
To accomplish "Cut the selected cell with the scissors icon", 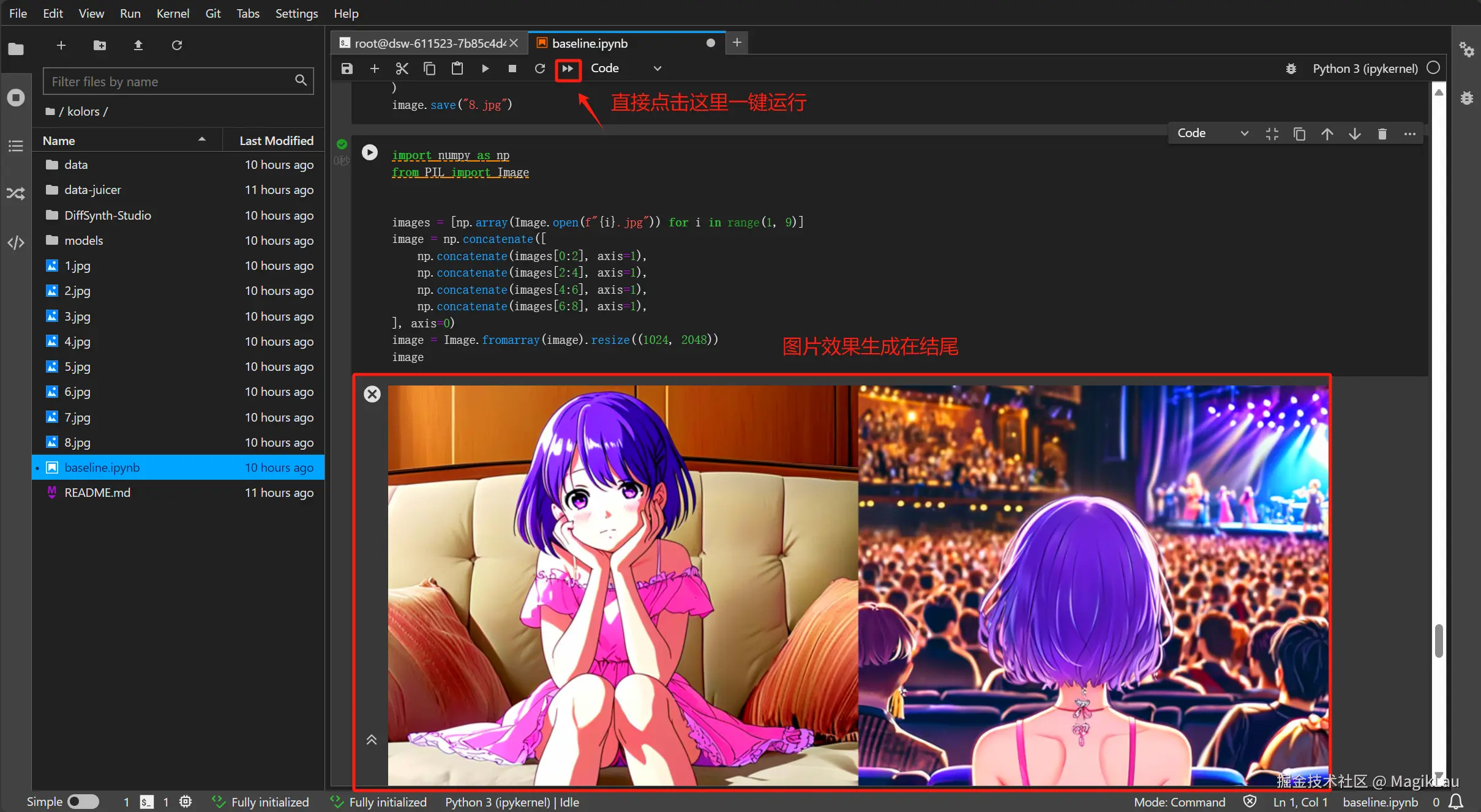I will (x=402, y=69).
